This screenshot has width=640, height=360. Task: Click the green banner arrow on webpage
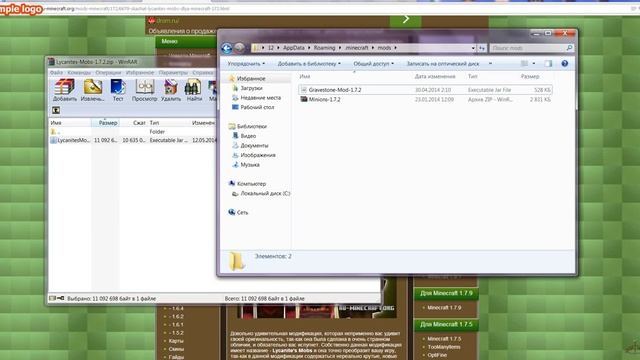(406, 19)
